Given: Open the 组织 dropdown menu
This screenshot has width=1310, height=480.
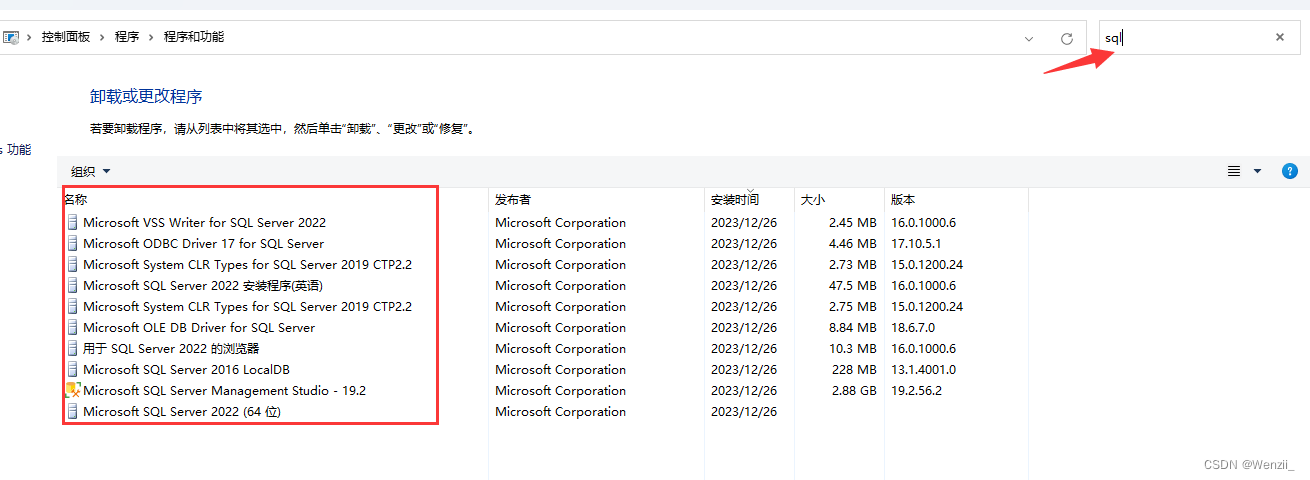Looking at the screenshot, I should click(91, 171).
